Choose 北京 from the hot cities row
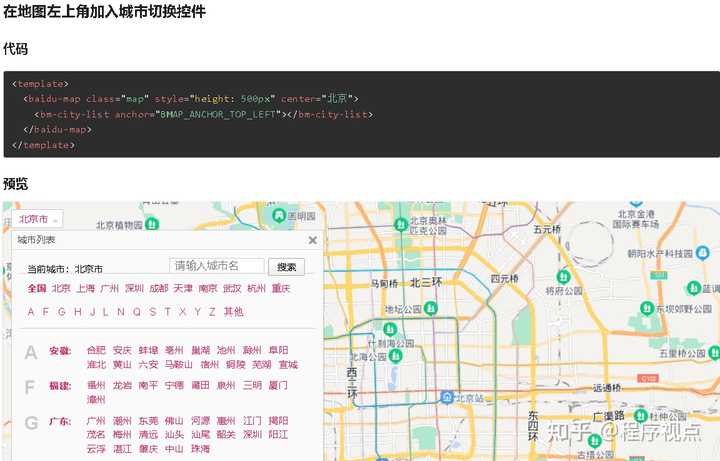 61,288
